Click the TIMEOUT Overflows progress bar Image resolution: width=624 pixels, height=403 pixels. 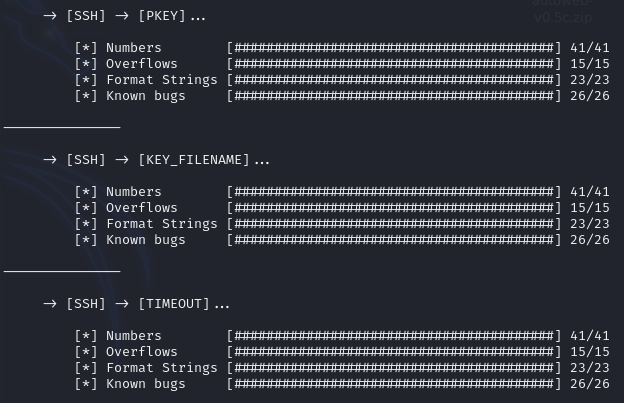(x=394, y=352)
